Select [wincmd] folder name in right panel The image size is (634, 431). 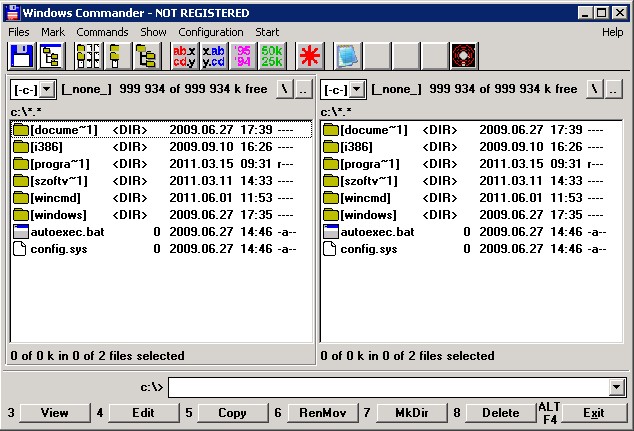366,198
